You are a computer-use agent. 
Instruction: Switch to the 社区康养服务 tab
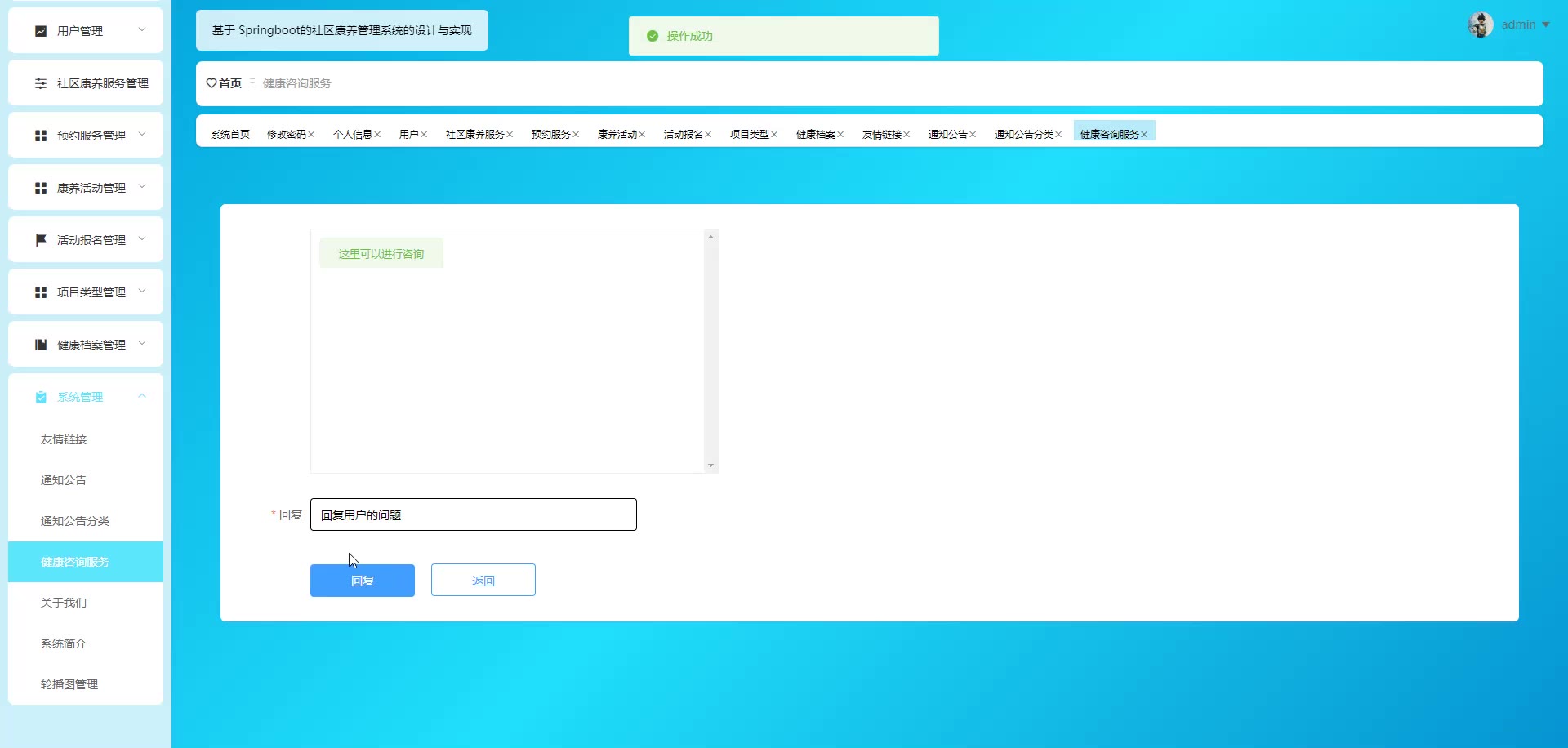(x=475, y=135)
